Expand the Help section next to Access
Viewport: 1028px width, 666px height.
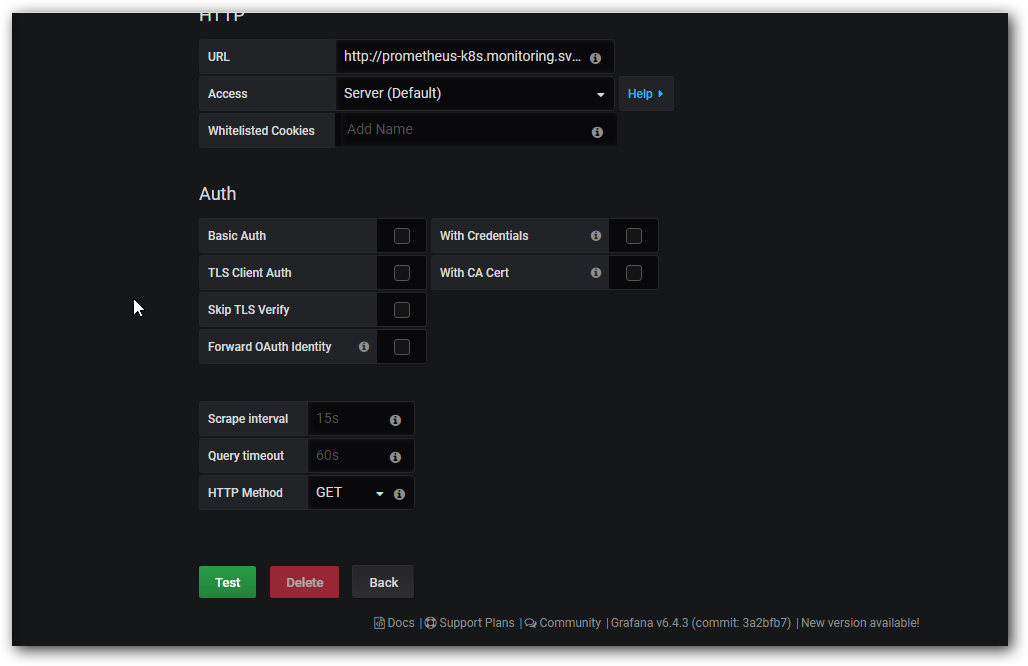pyautogui.click(x=645, y=94)
